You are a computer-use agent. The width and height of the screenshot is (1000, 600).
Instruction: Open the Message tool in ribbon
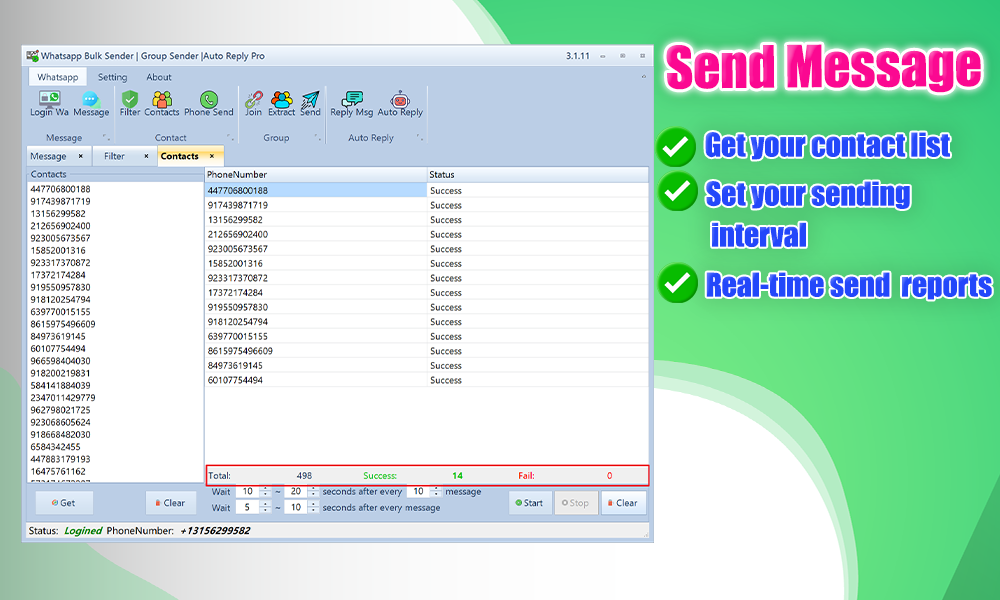point(91,104)
